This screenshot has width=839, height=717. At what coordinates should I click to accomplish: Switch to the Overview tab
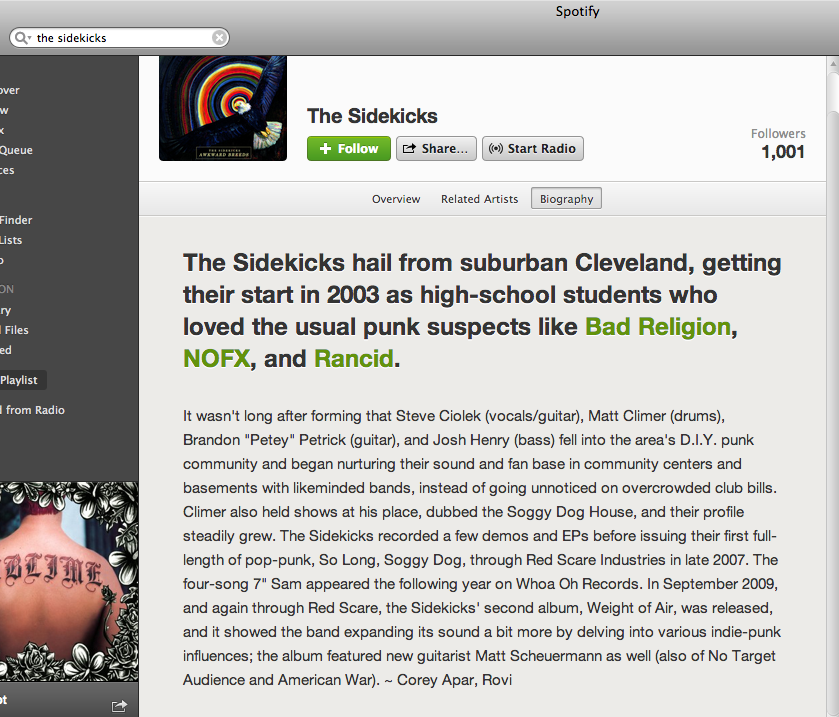(x=396, y=199)
